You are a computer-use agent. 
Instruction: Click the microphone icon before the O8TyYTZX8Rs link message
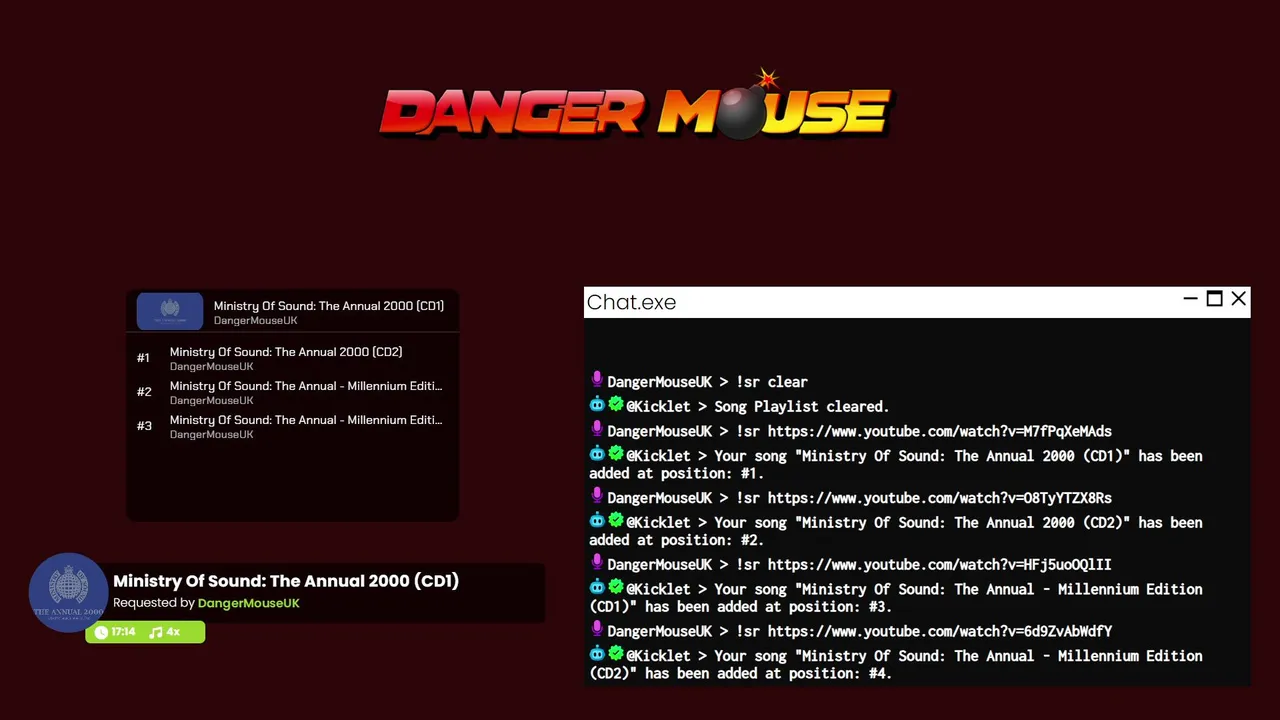point(597,496)
